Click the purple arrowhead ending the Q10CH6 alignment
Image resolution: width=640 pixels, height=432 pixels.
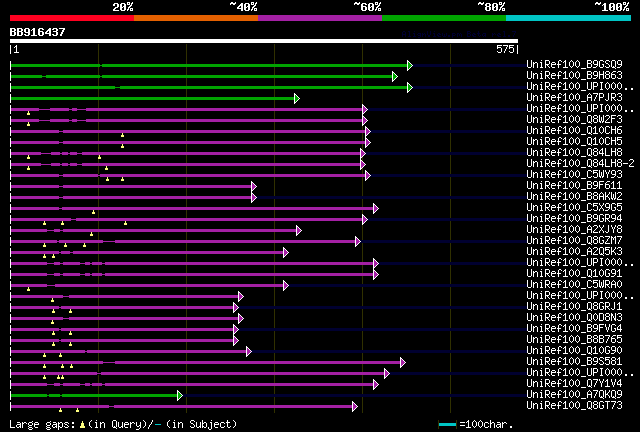tap(368, 131)
